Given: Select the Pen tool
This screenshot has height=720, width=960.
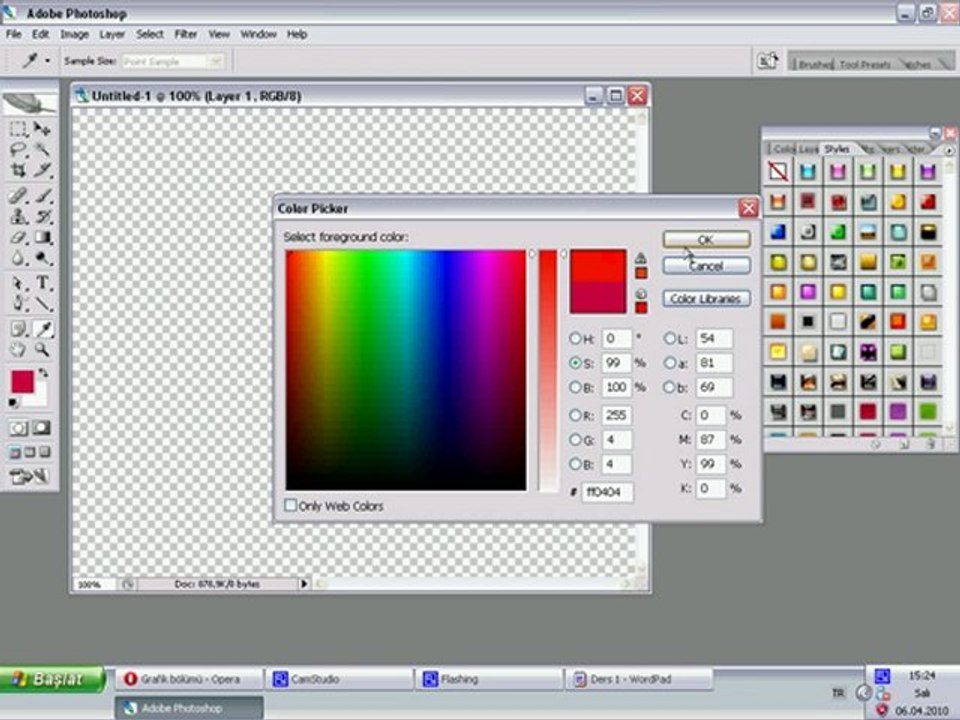Looking at the screenshot, I should [18, 303].
